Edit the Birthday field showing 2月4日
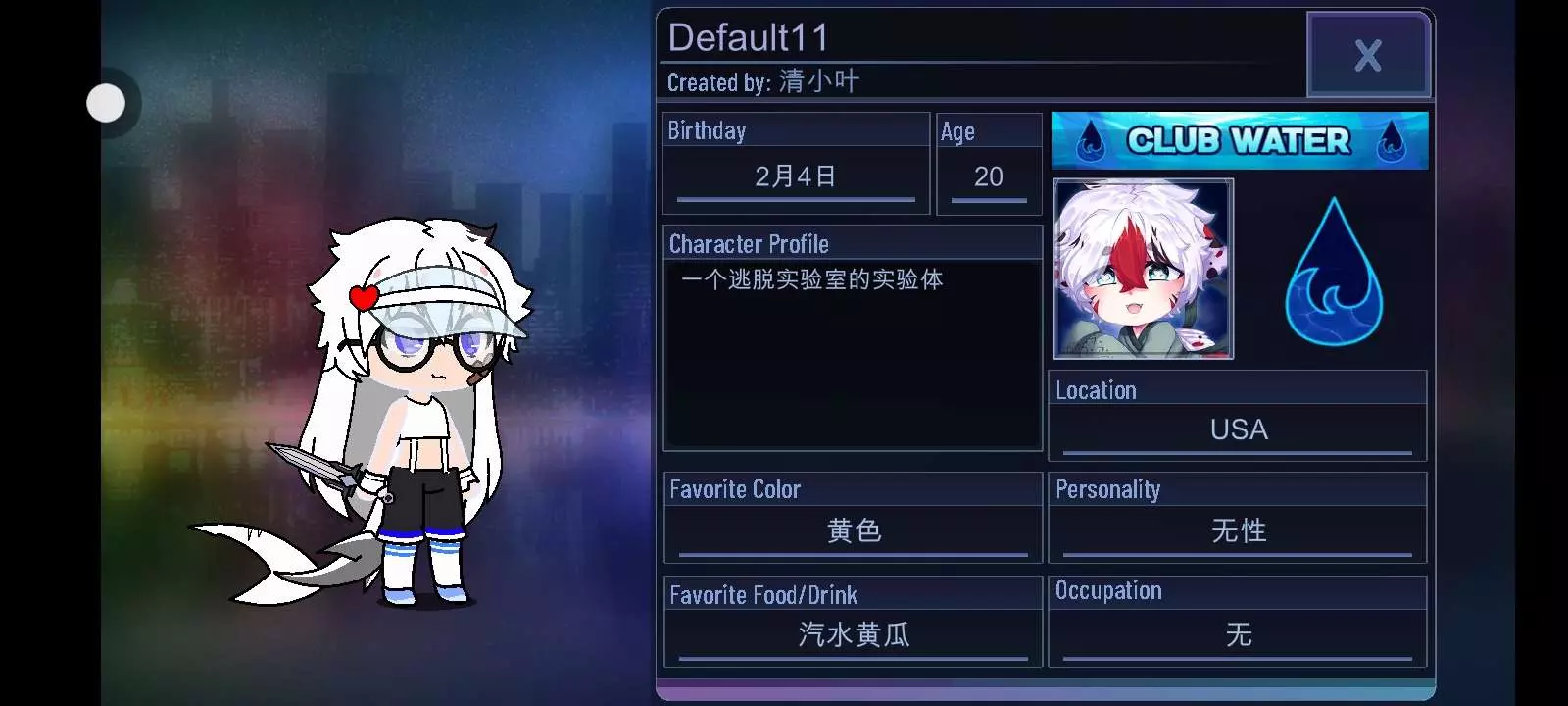The height and width of the screenshot is (706, 1568). point(796,177)
